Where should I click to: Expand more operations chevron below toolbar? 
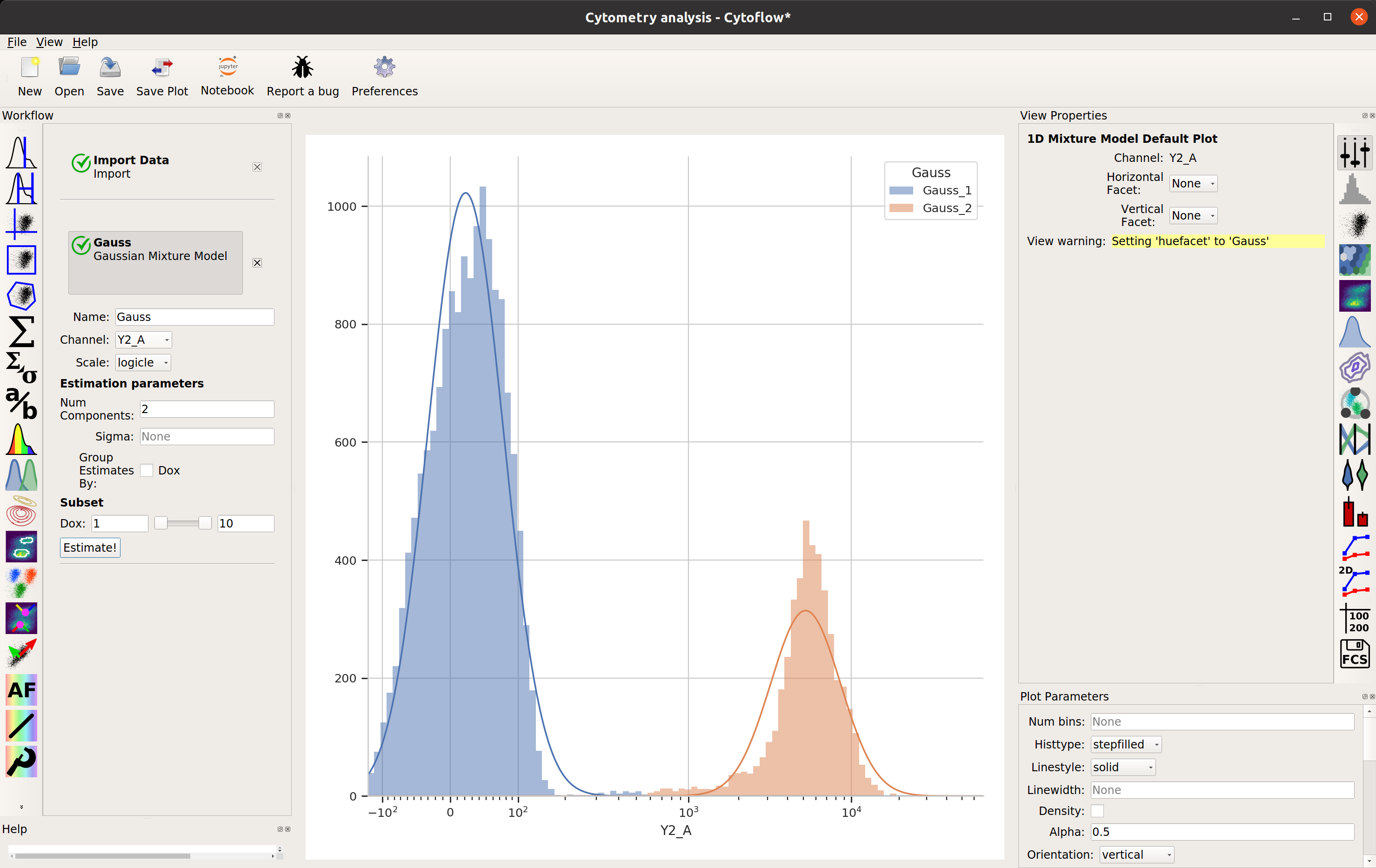point(22,807)
